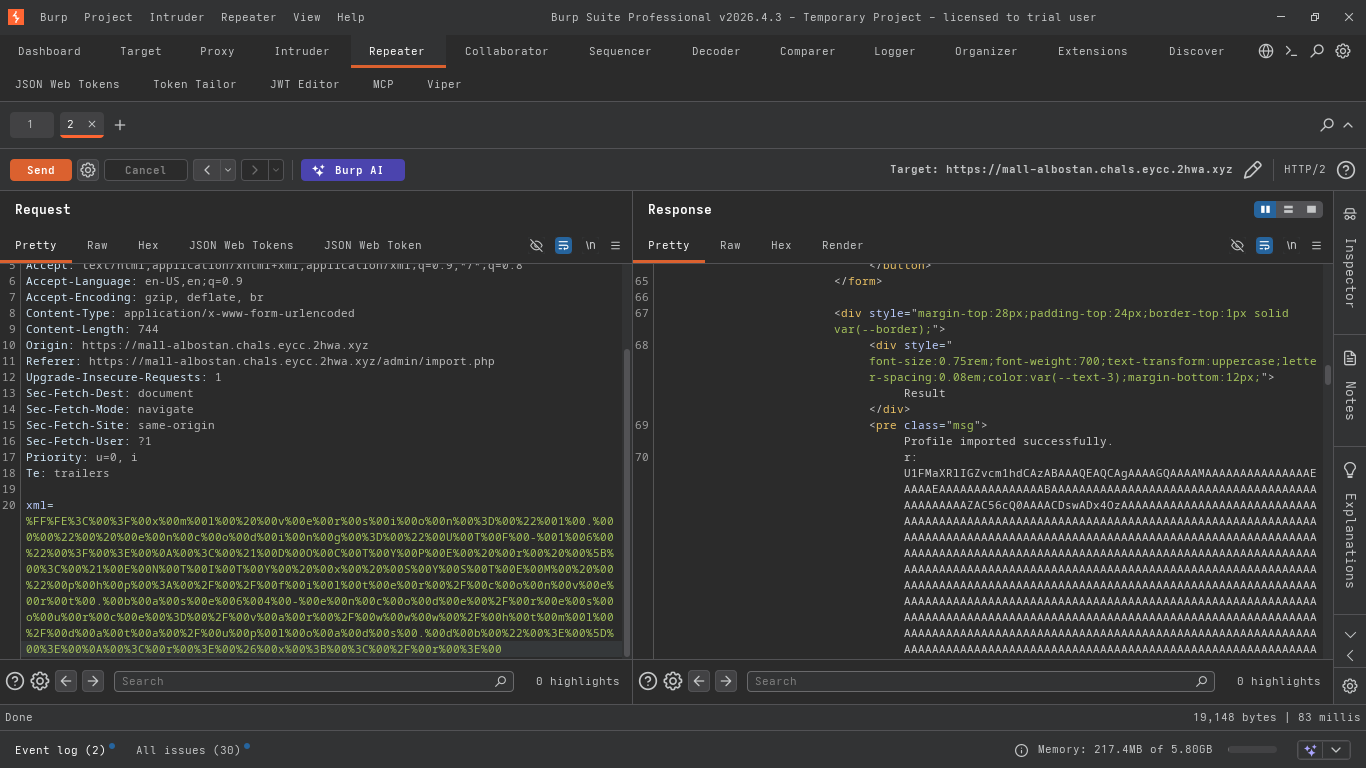1366x768 pixels.
Task: Open the Project menu
Action: [x=108, y=17]
